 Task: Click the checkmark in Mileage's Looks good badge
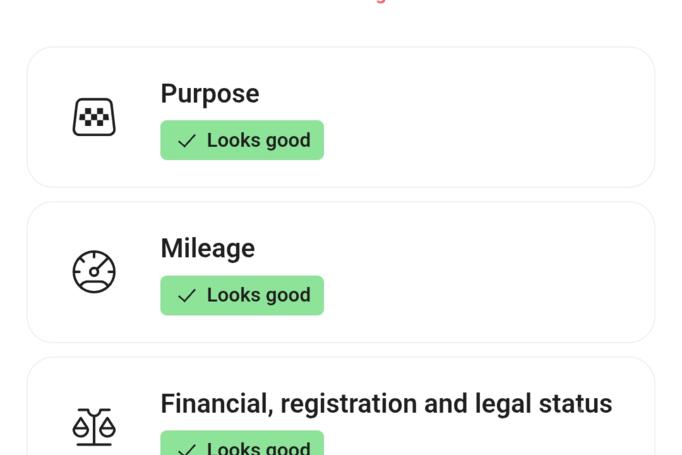[x=187, y=296]
